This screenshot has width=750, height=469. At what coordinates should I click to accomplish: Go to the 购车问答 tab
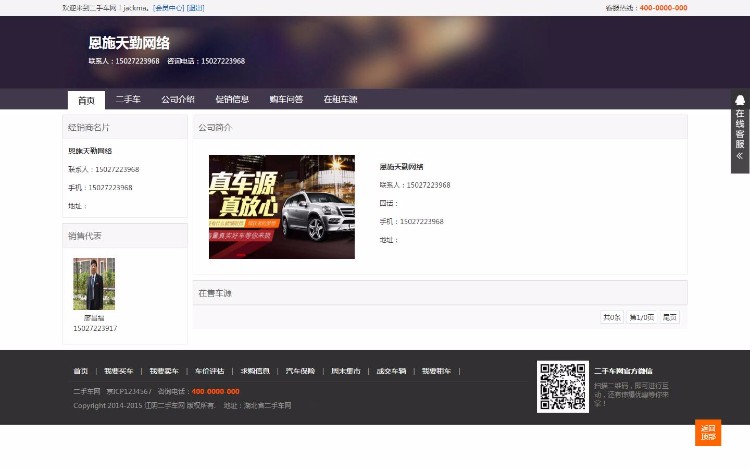tap(286, 99)
